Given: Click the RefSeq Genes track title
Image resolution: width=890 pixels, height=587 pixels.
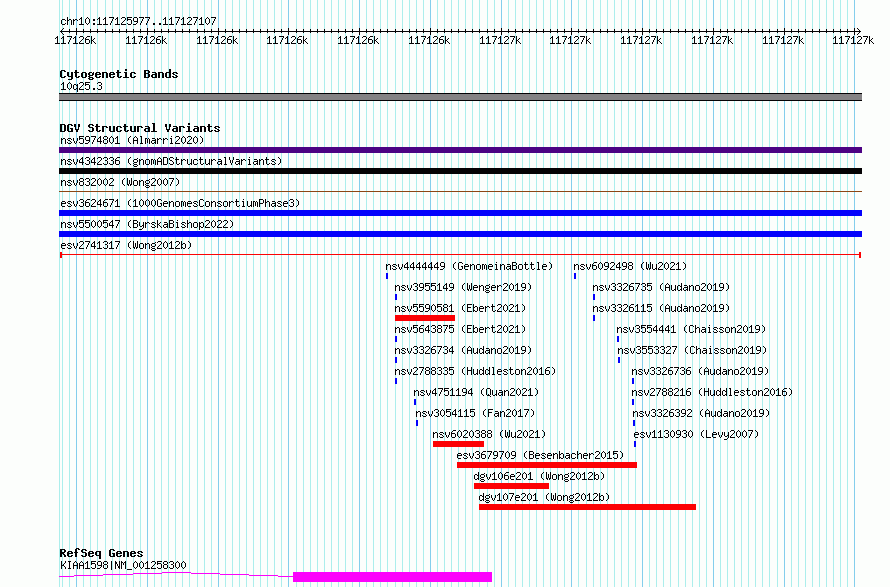Looking at the screenshot, I should pos(101,553).
